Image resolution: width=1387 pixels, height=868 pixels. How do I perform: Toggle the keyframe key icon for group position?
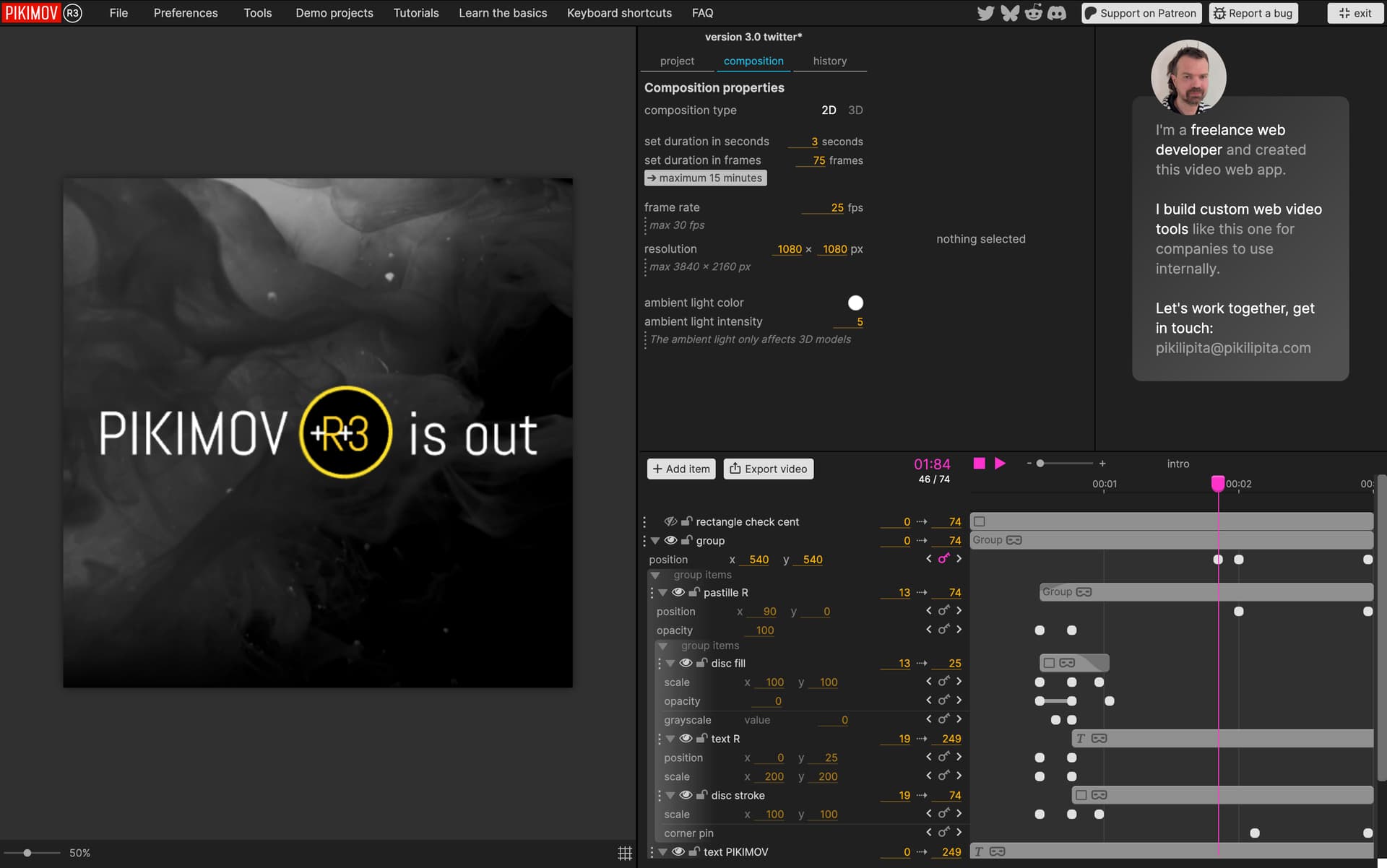click(x=943, y=559)
